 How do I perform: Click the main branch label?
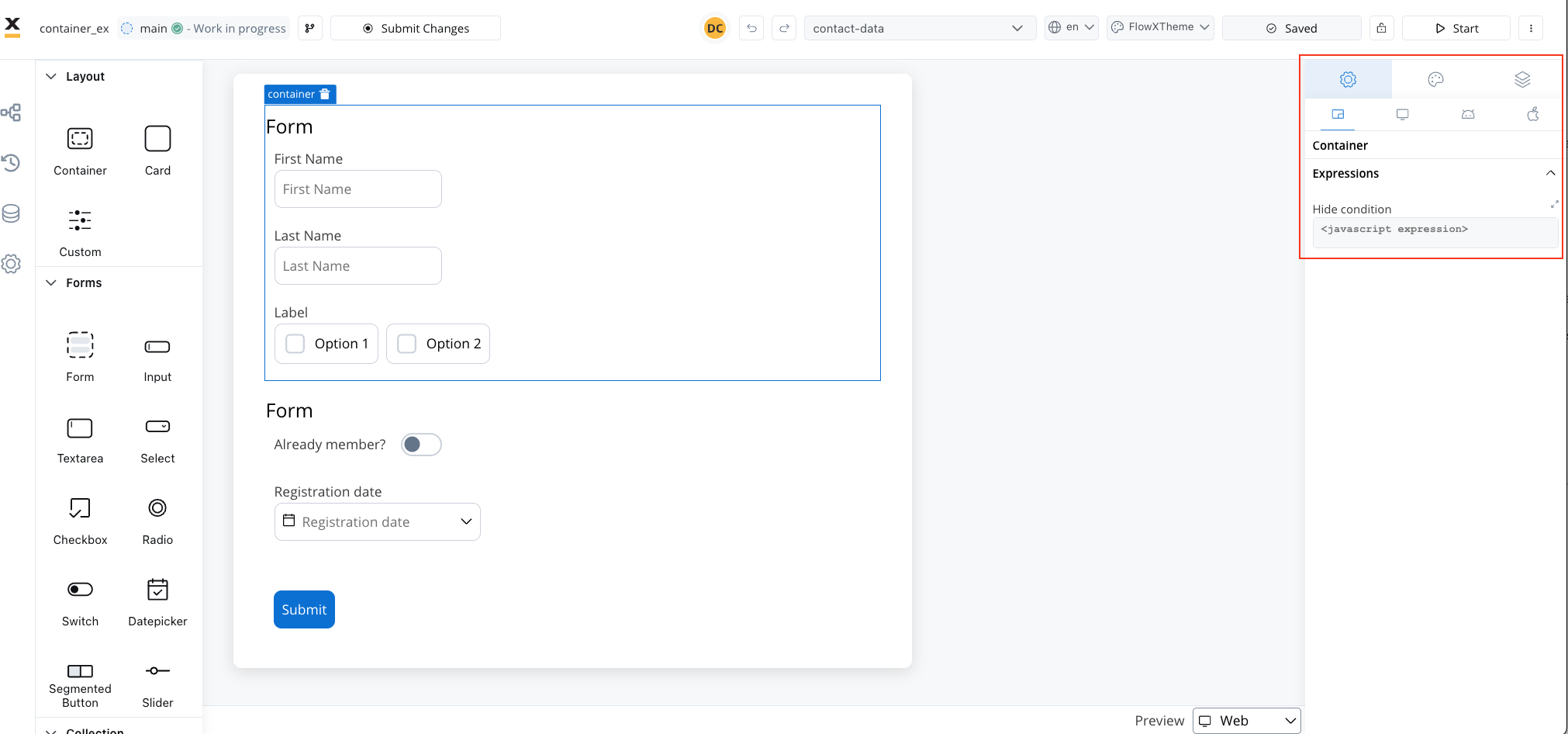[154, 29]
